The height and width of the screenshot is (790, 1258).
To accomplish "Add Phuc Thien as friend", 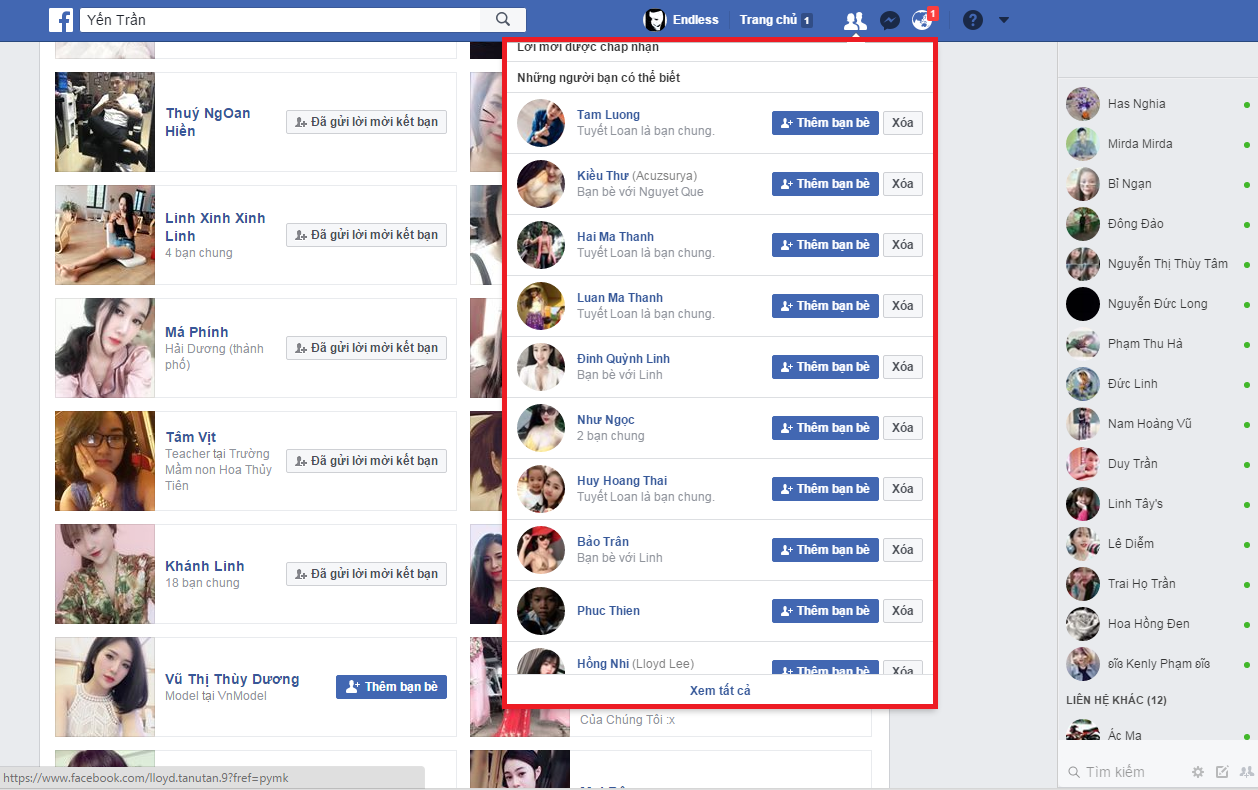I will [x=825, y=611].
